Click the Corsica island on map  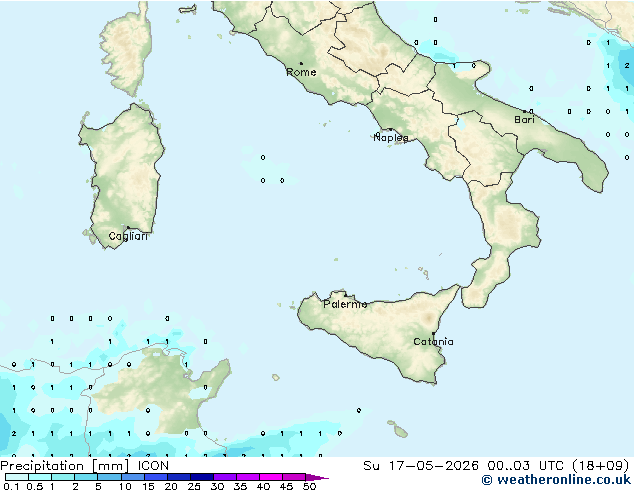pyautogui.click(x=127, y=51)
